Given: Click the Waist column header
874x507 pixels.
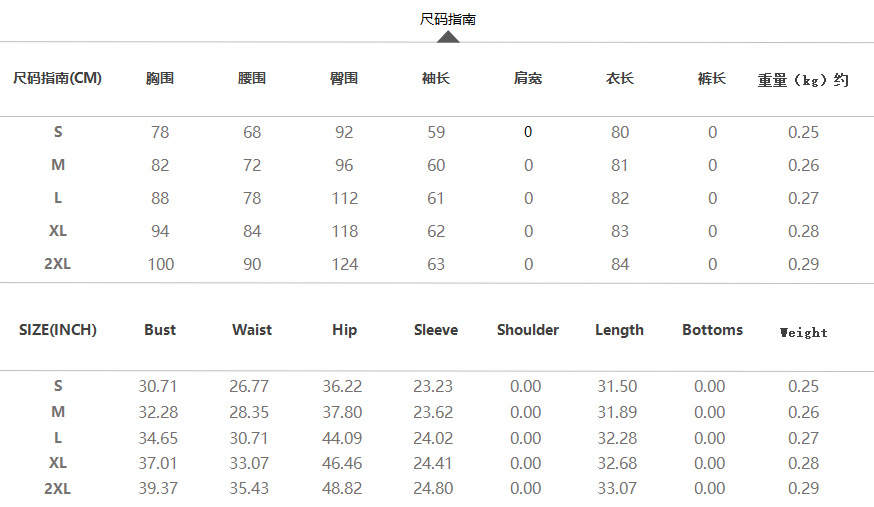Looking at the screenshot, I should tap(252, 330).
